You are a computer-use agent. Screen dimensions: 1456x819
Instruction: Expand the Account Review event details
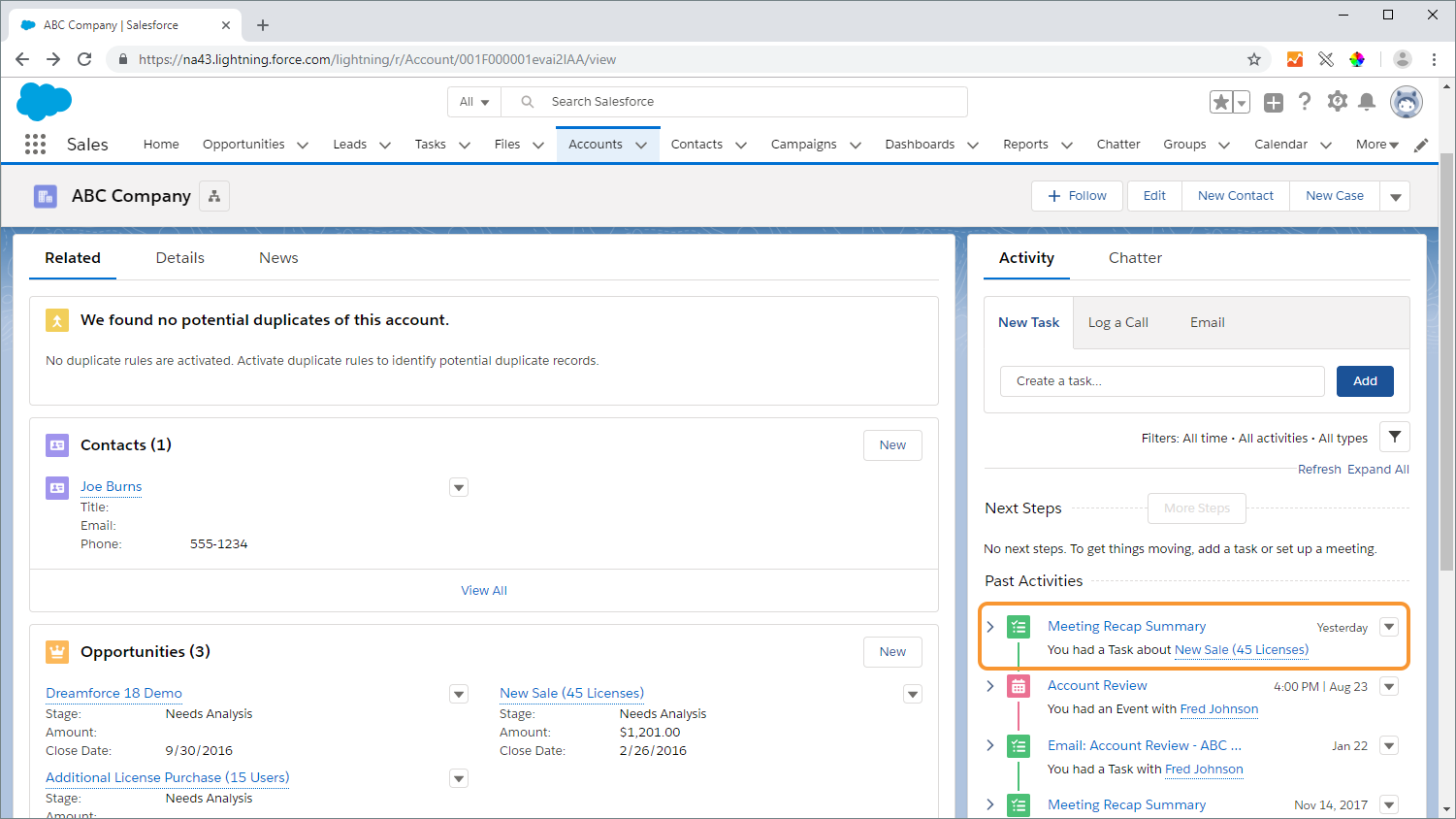pos(990,686)
